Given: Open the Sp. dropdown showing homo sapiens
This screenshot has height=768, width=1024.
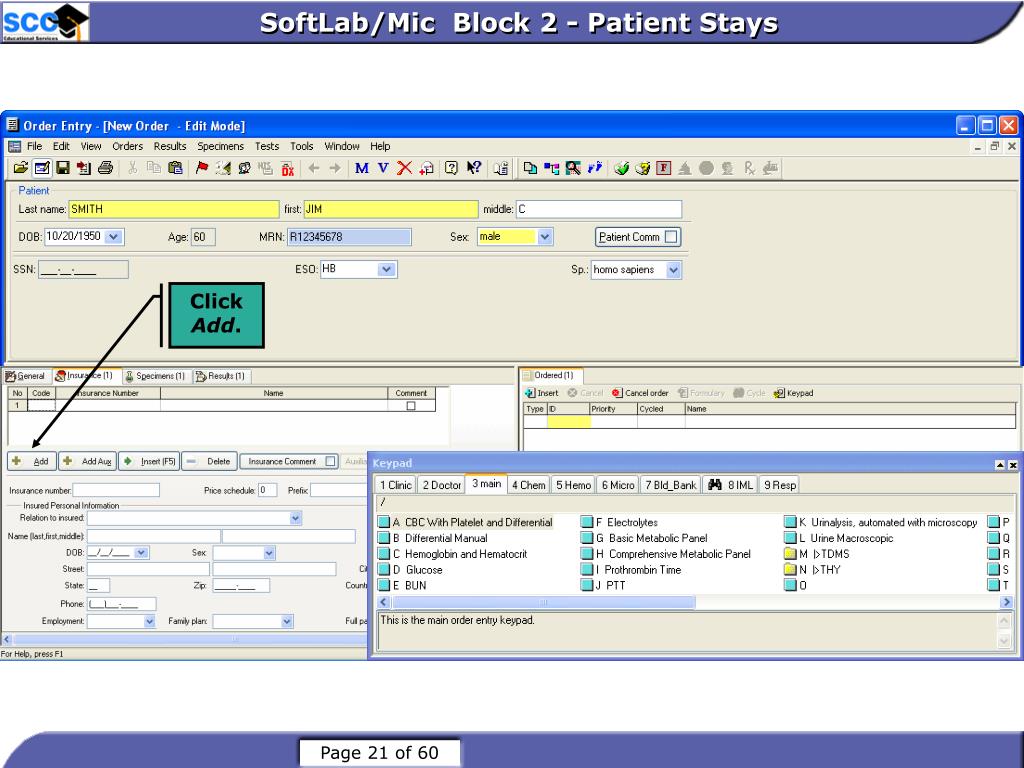Looking at the screenshot, I should coord(673,269).
